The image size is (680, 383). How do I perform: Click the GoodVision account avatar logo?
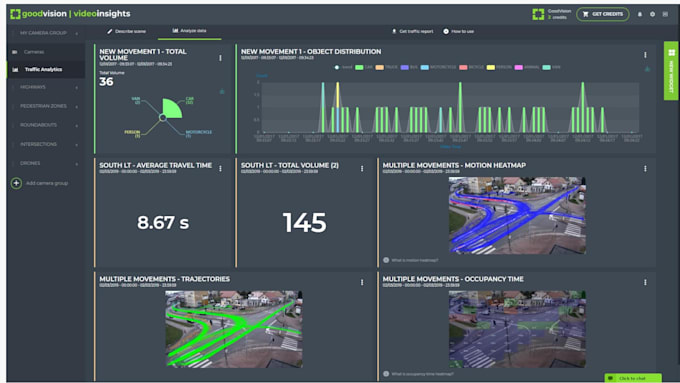(x=538, y=14)
